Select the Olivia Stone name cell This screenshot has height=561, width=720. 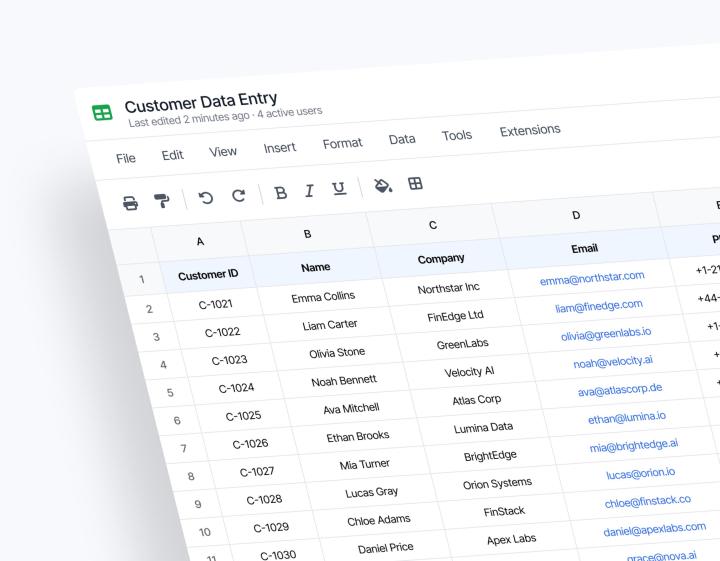coord(337,353)
